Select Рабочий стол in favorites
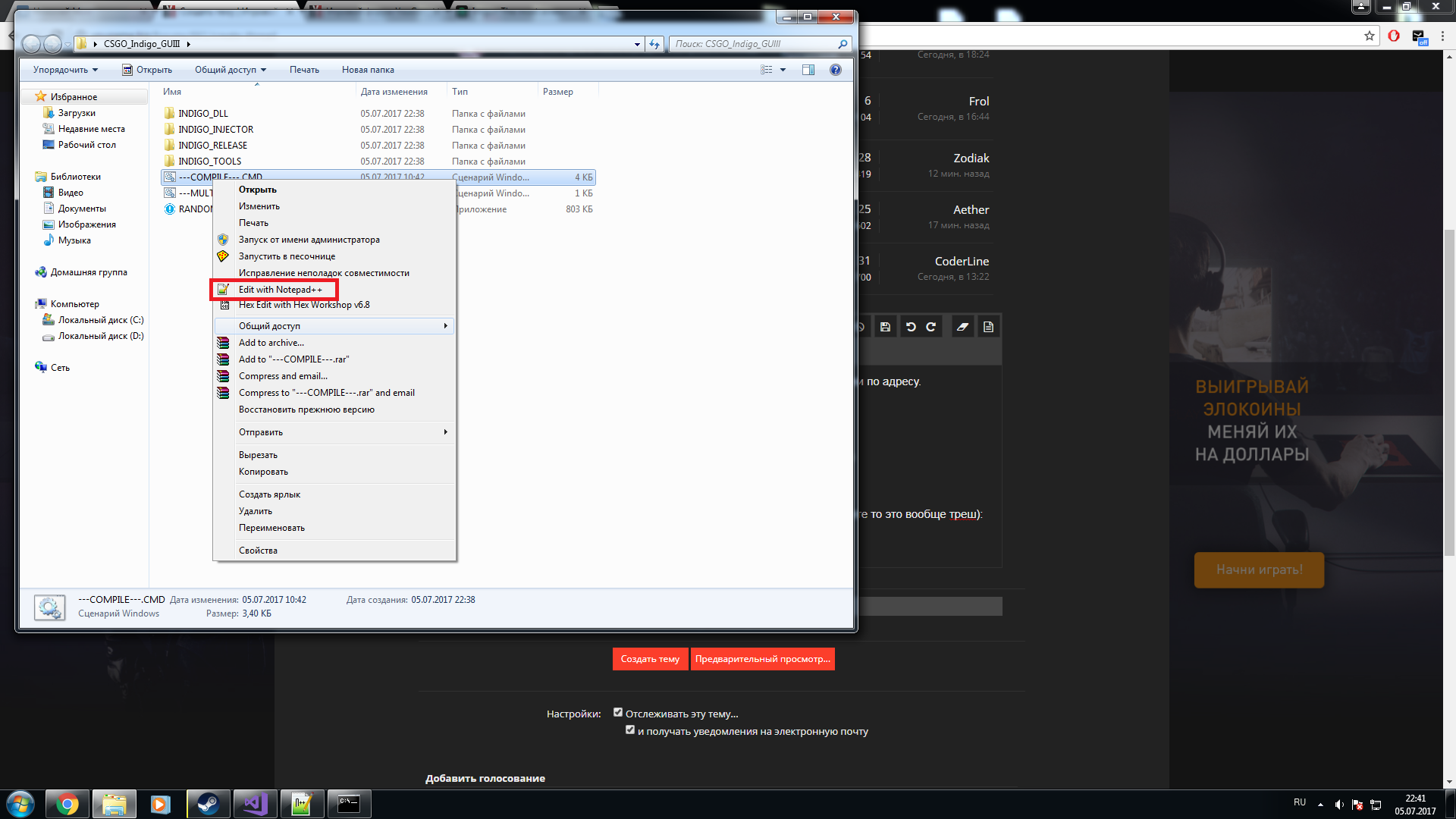1456x819 pixels. click(x=86, y=145)
